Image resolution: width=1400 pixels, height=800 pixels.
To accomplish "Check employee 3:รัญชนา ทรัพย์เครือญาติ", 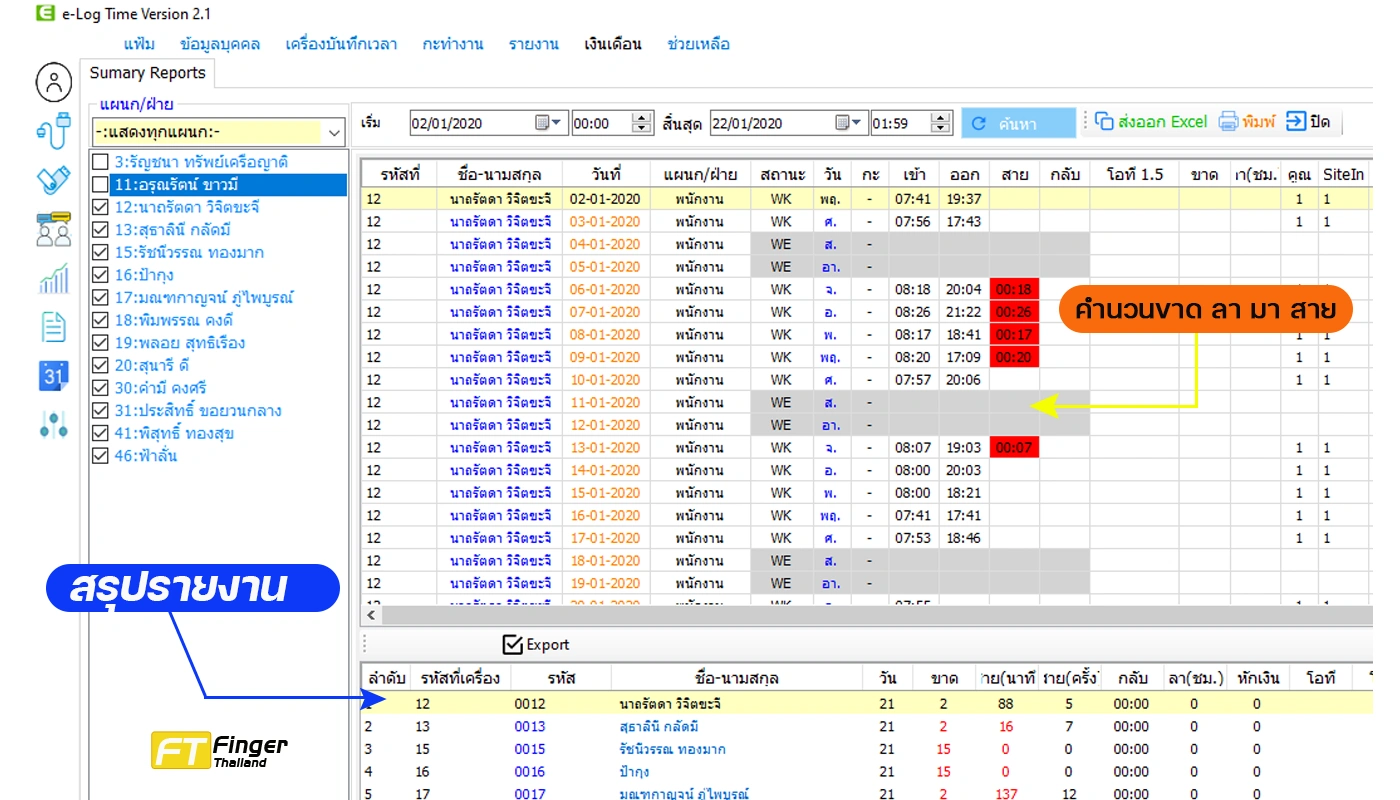I will coord(100,162).
